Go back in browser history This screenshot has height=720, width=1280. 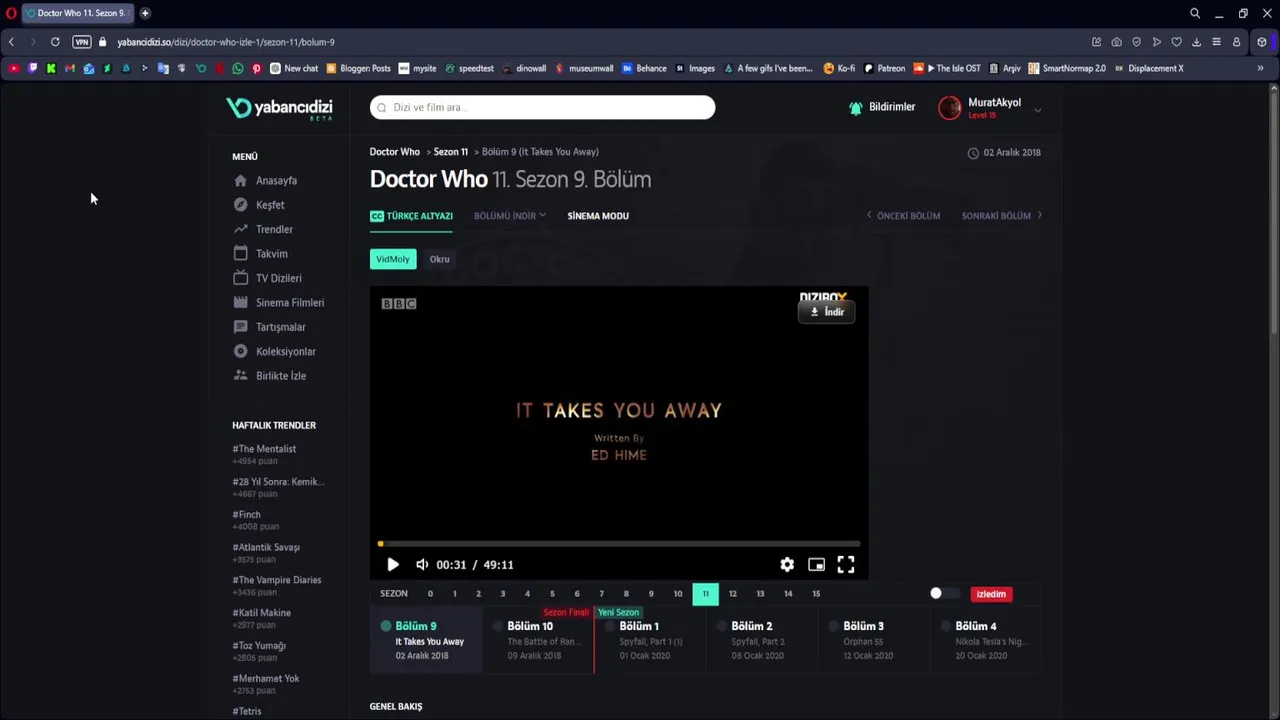11,42
